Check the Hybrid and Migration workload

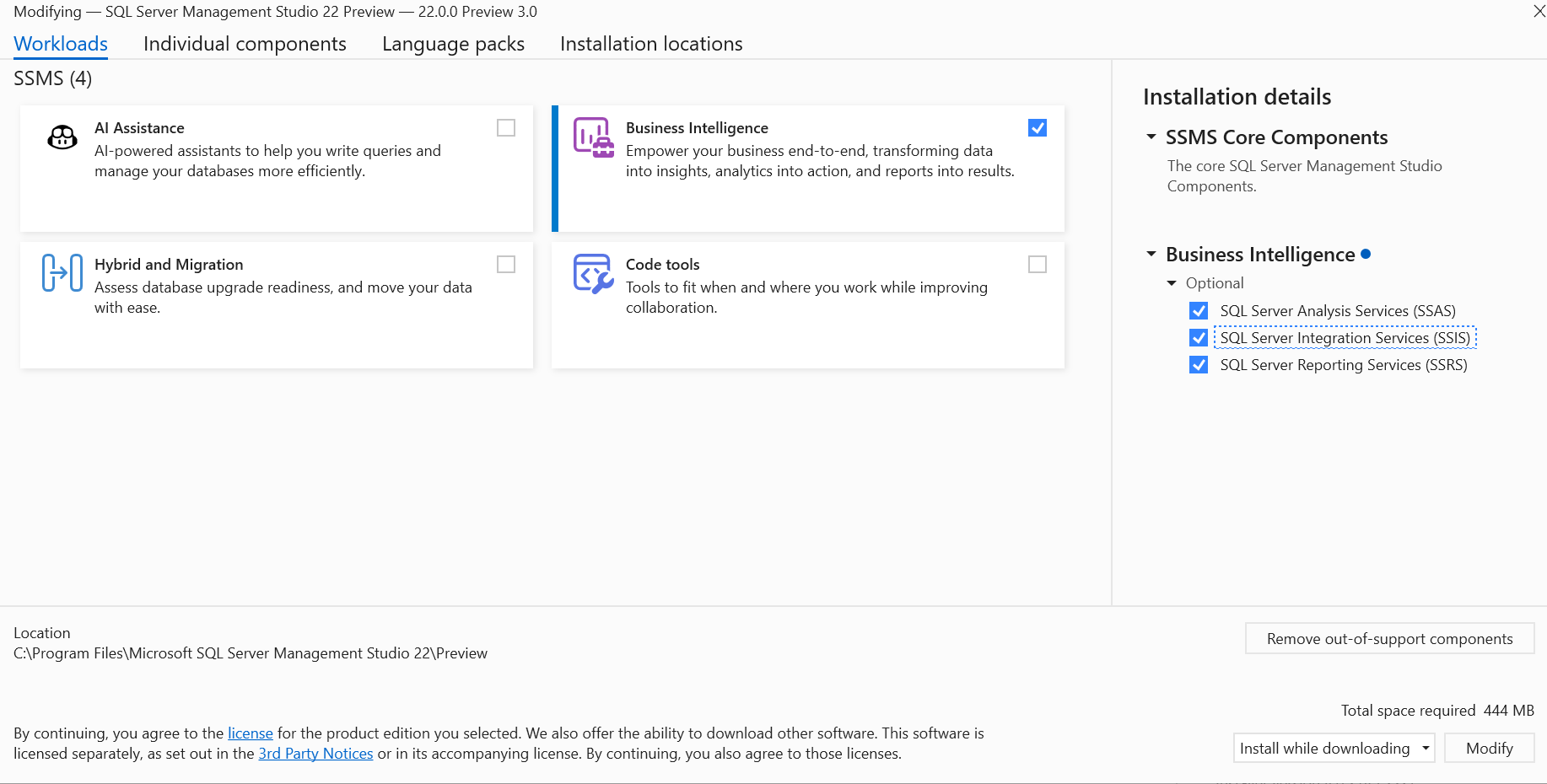[505, 264]
